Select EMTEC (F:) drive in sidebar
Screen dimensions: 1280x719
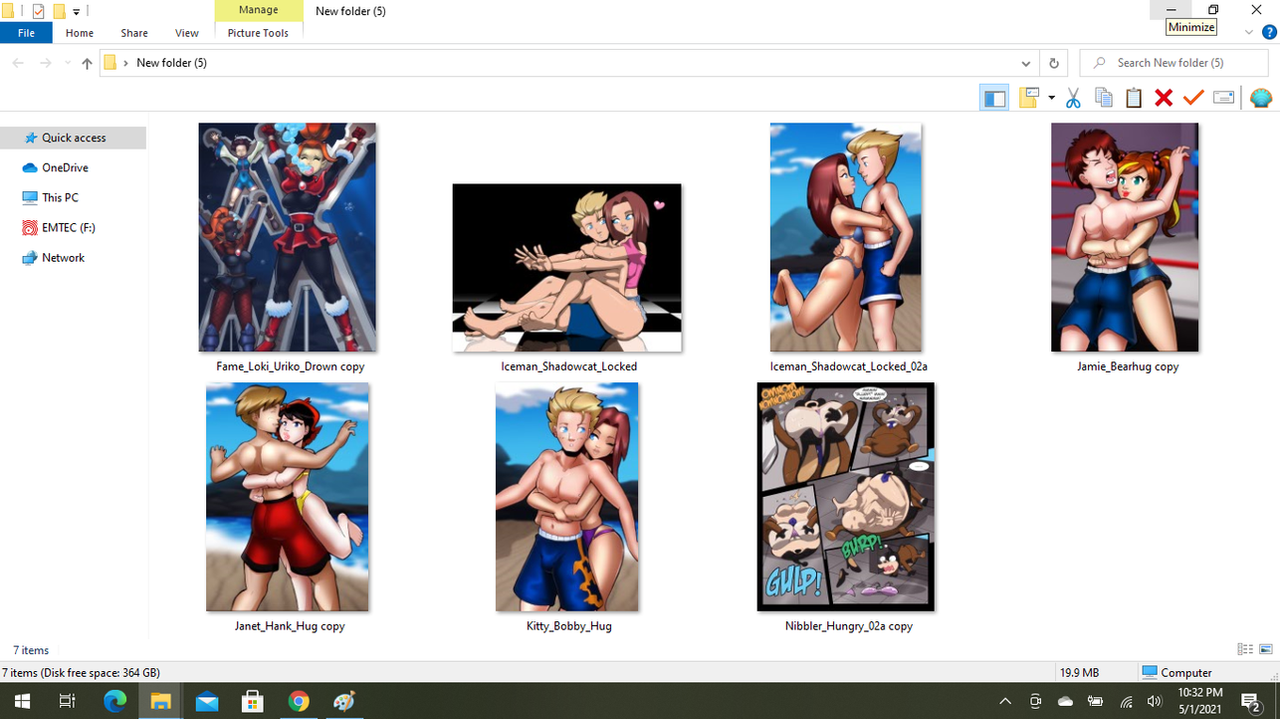(x=68, y=228)
